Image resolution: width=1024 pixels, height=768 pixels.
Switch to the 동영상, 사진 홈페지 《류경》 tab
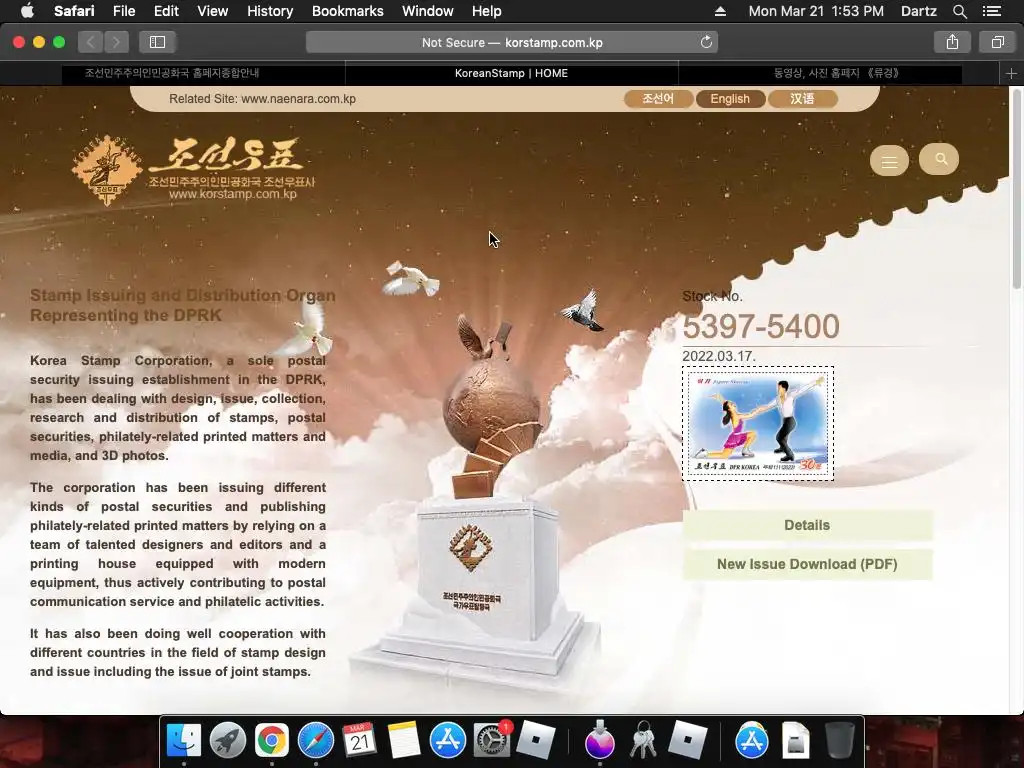point(837,73)
